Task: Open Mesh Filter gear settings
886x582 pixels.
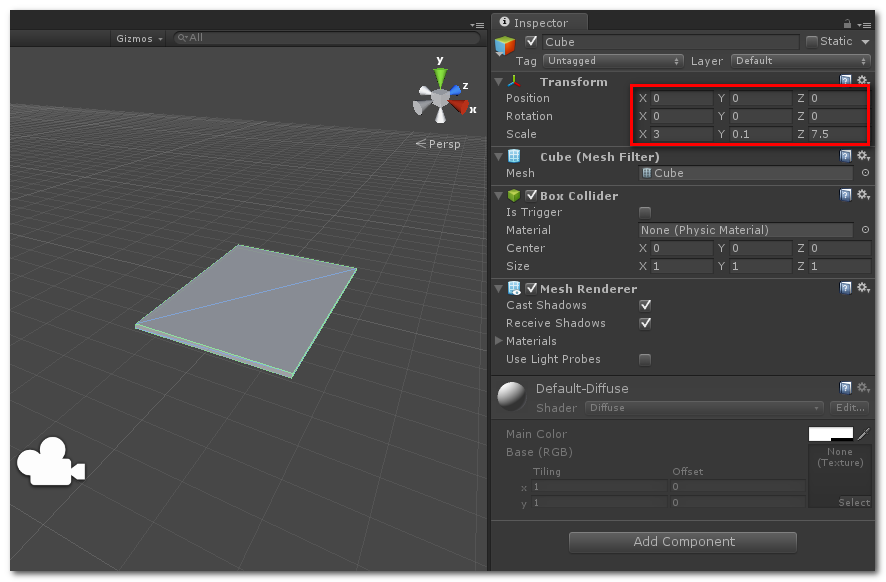Action: coord(863,156)
